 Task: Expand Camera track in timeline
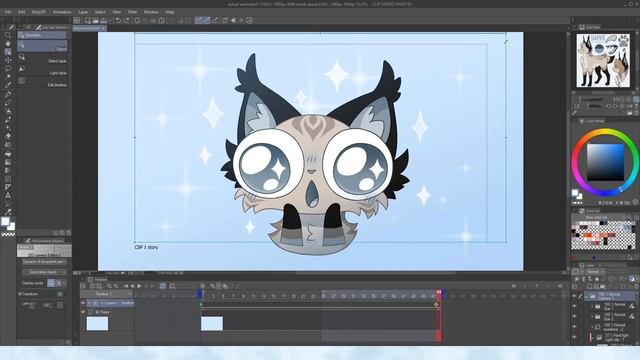(89, 303)
